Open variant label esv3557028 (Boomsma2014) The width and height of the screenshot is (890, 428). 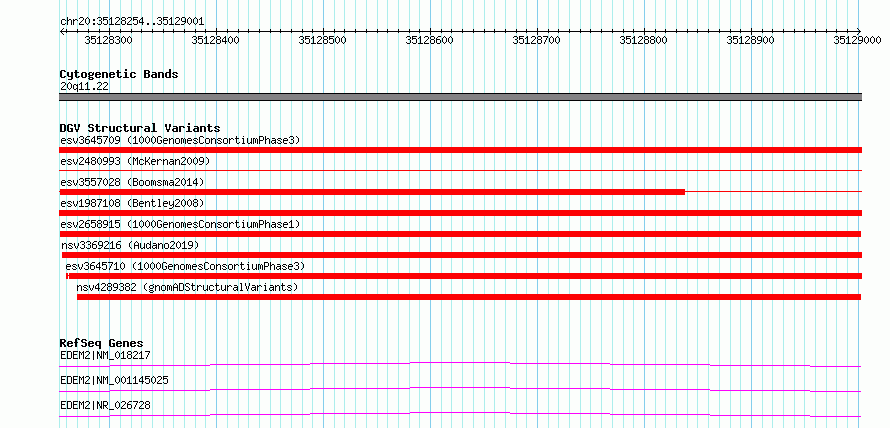coord(132,182)
